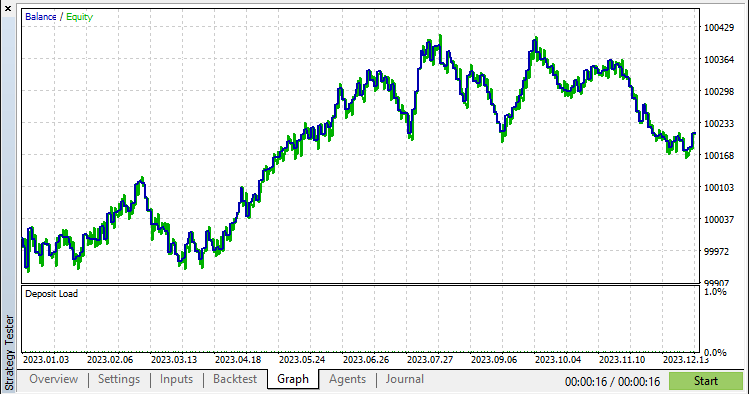Click the 2023.11.10 date label

tap(622, 360)
